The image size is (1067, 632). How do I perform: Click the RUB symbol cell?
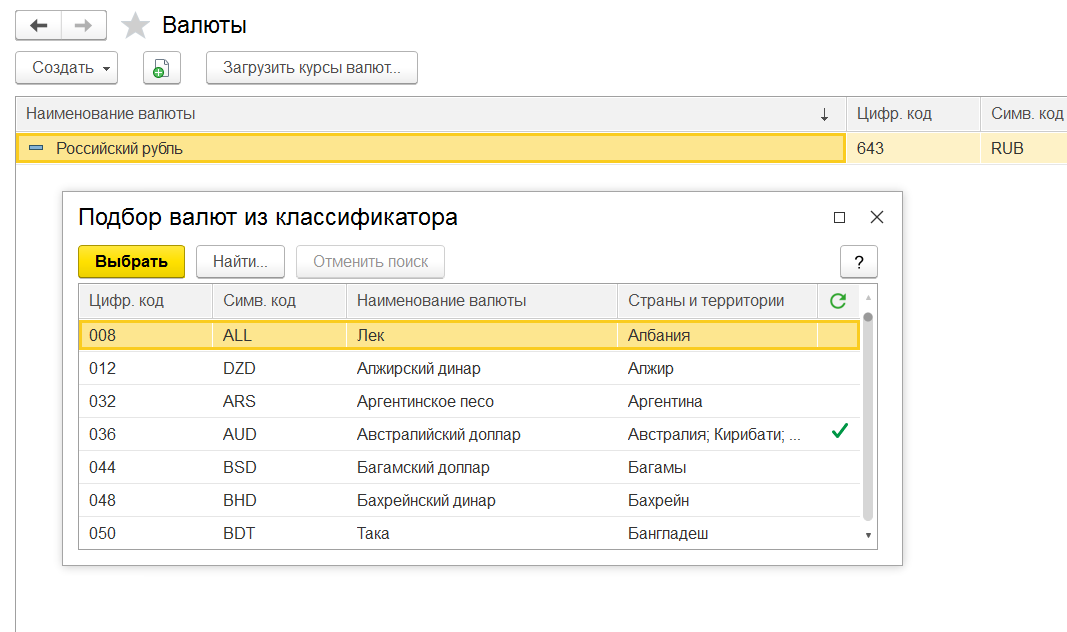coord(1024,148)
